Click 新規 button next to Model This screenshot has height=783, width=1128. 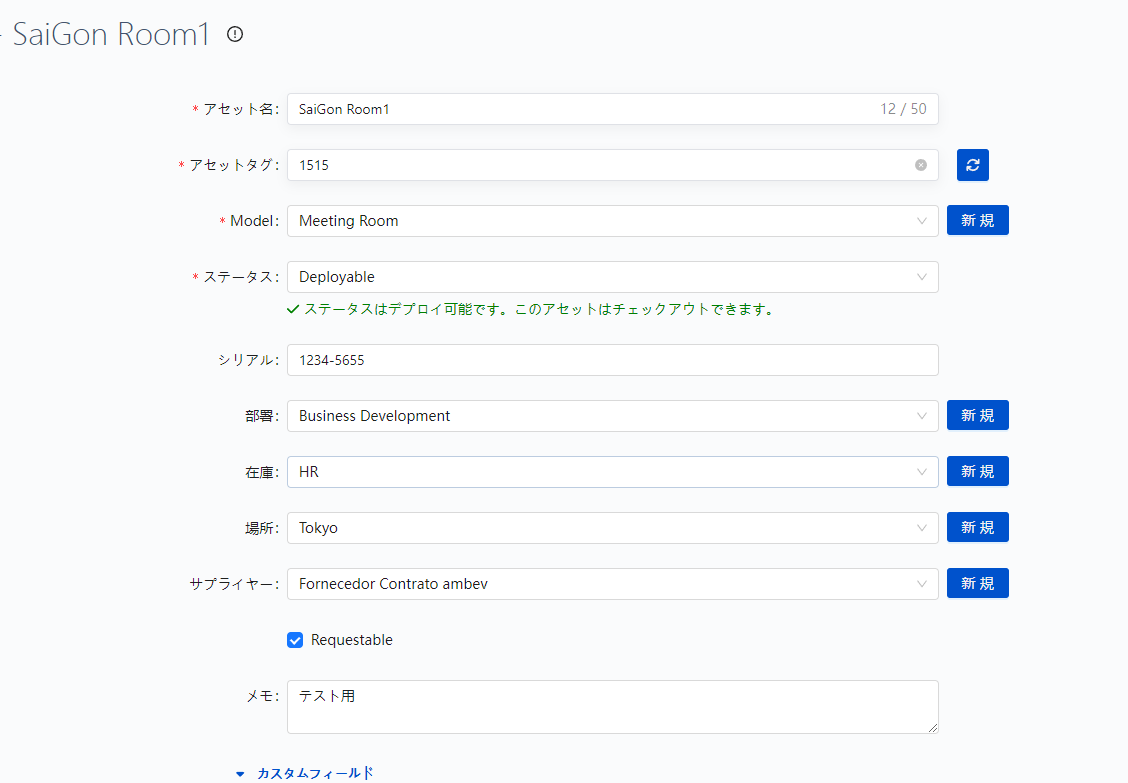[x=977, y=220]
